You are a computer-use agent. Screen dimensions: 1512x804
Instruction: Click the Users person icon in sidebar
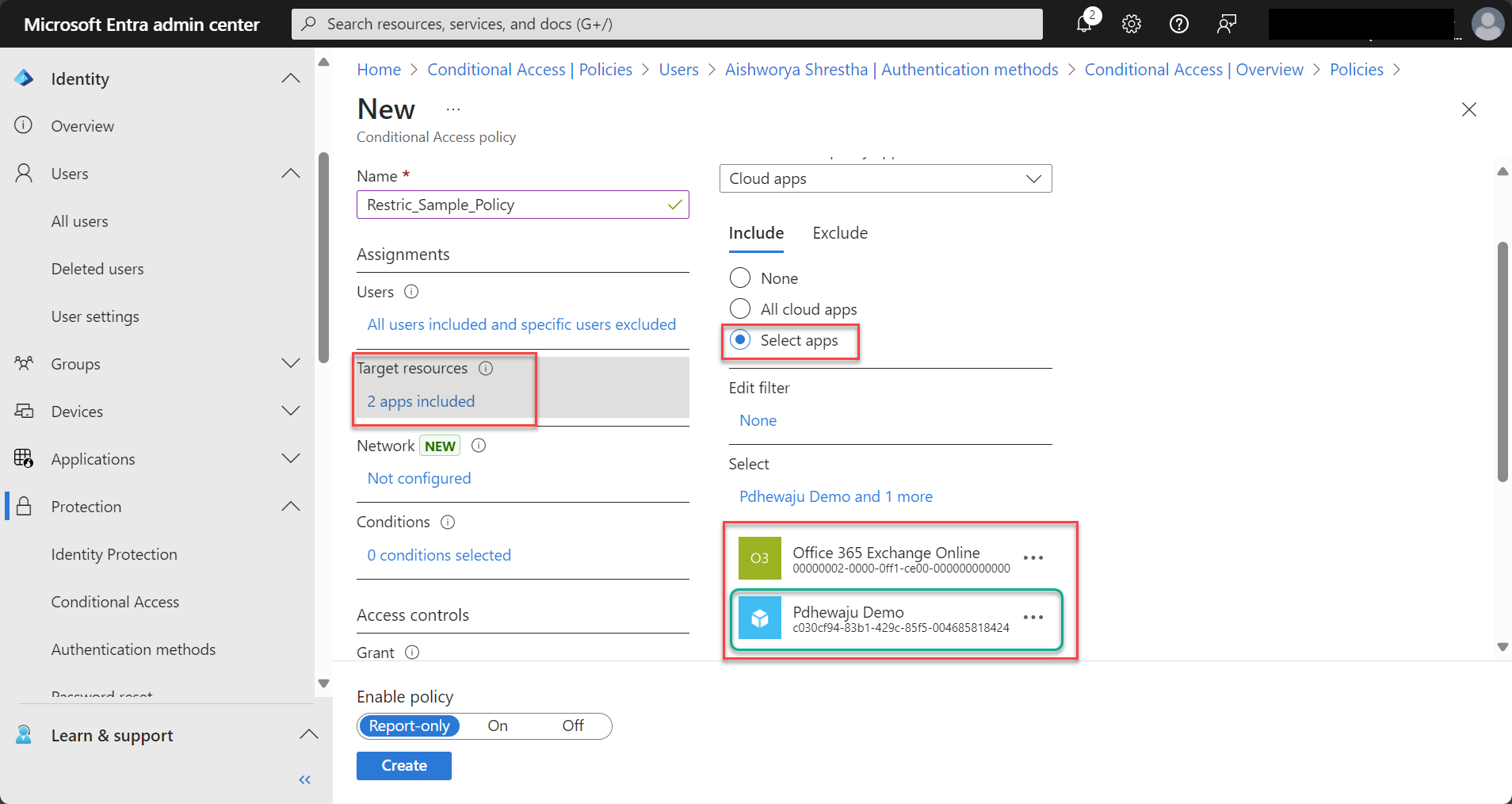(x=24, y=173)
